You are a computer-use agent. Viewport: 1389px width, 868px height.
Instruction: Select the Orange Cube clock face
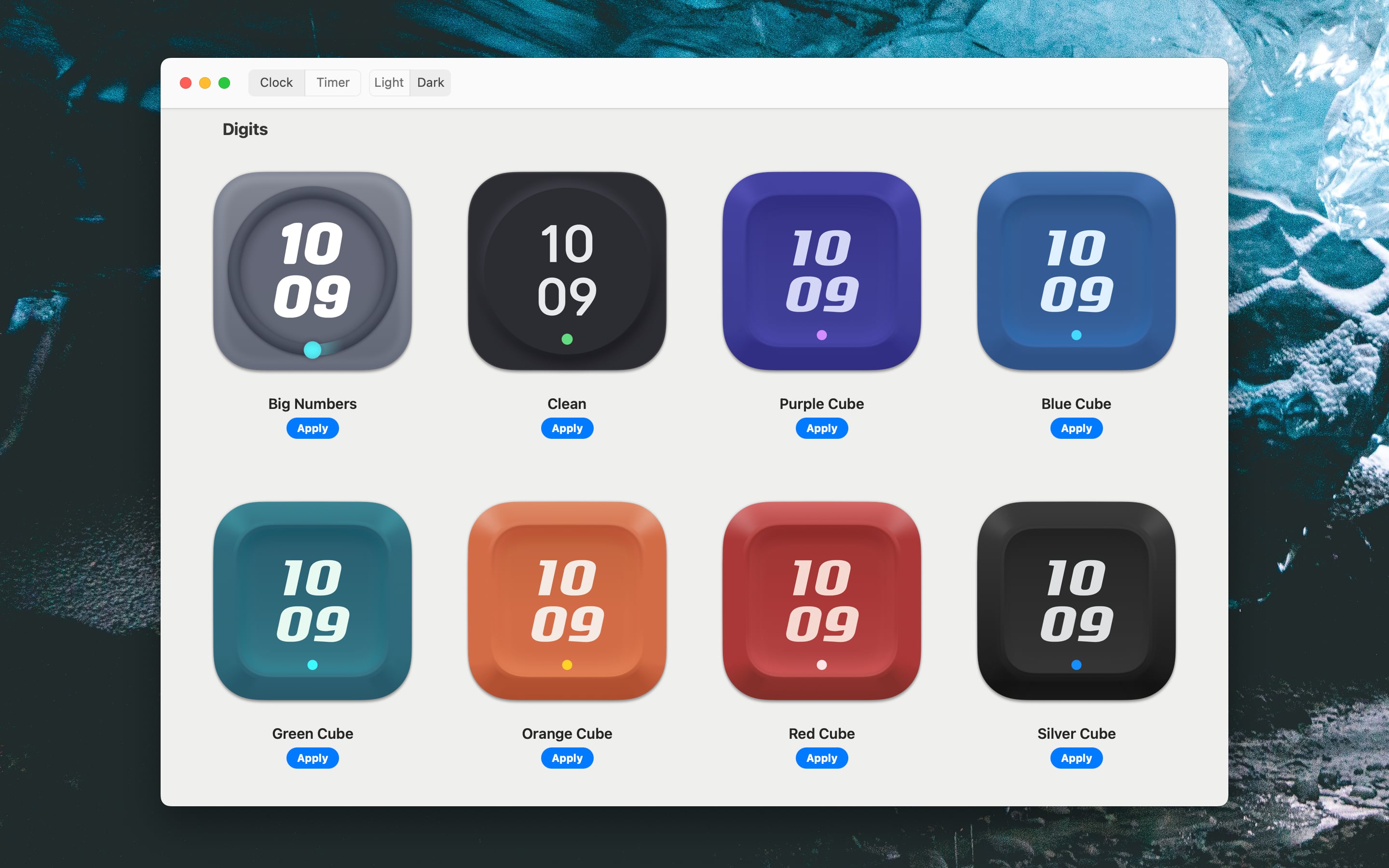[x=567, y=600]
